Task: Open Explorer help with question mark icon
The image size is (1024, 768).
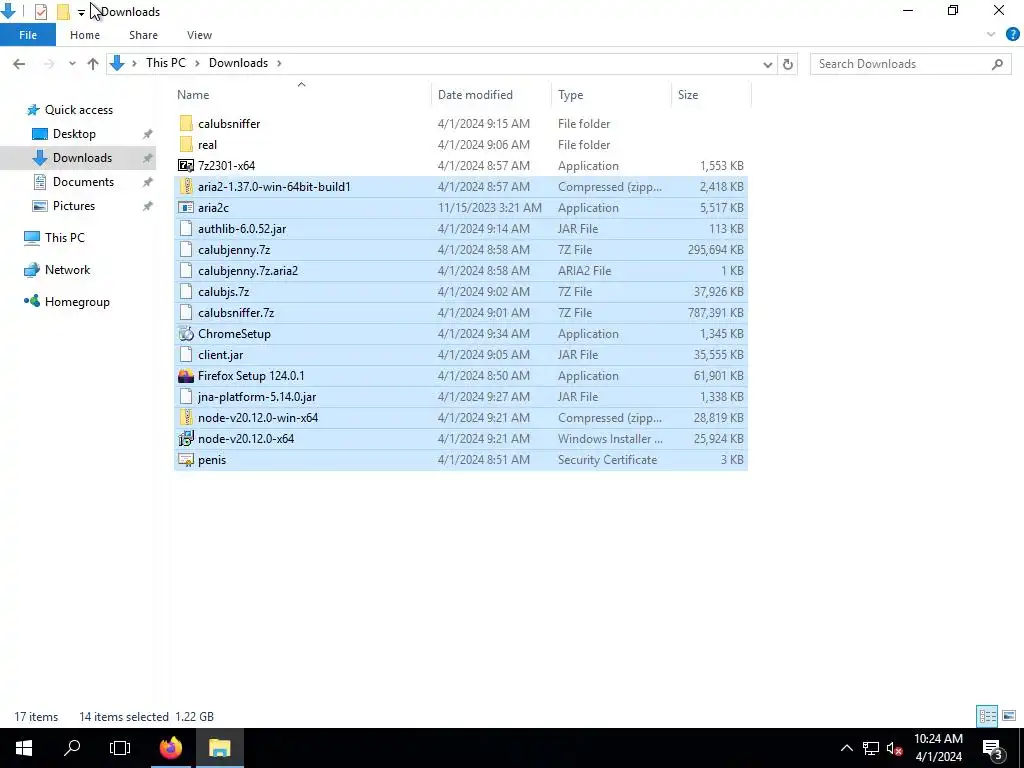Action: [x=1013, y=35]
